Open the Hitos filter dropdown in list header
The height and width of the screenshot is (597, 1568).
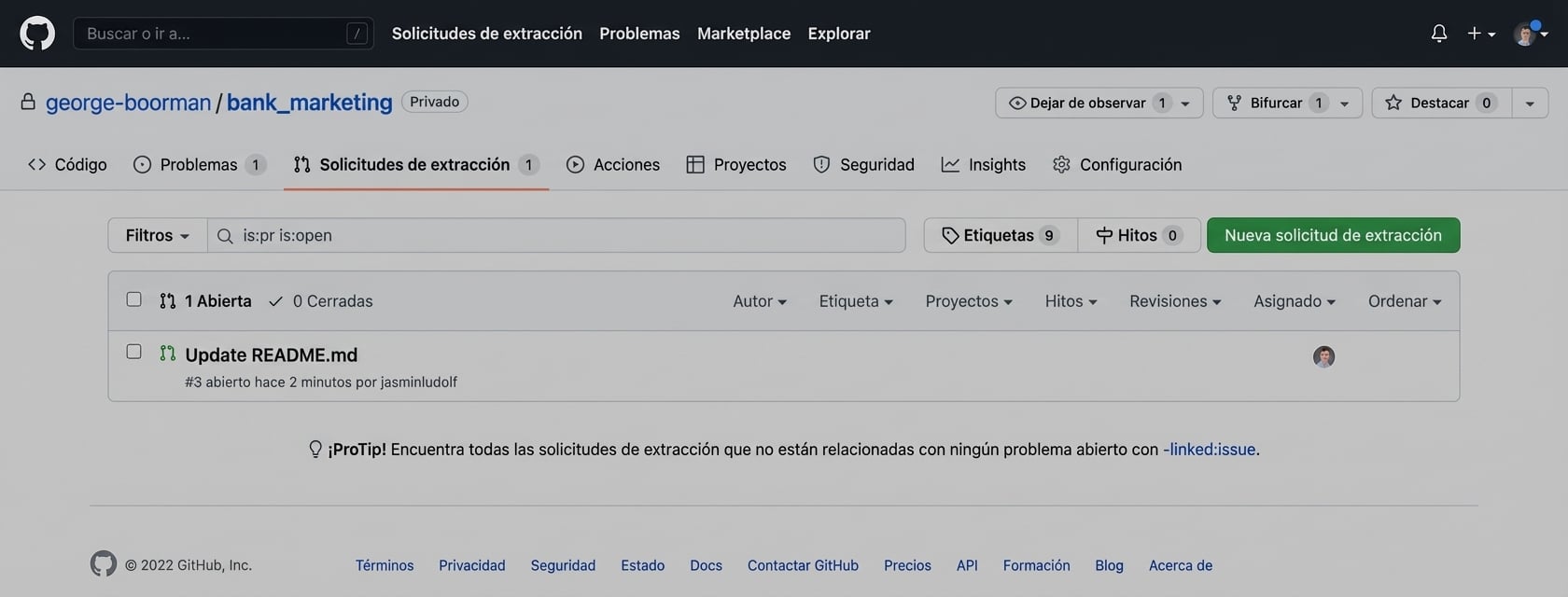point(1071,301)
